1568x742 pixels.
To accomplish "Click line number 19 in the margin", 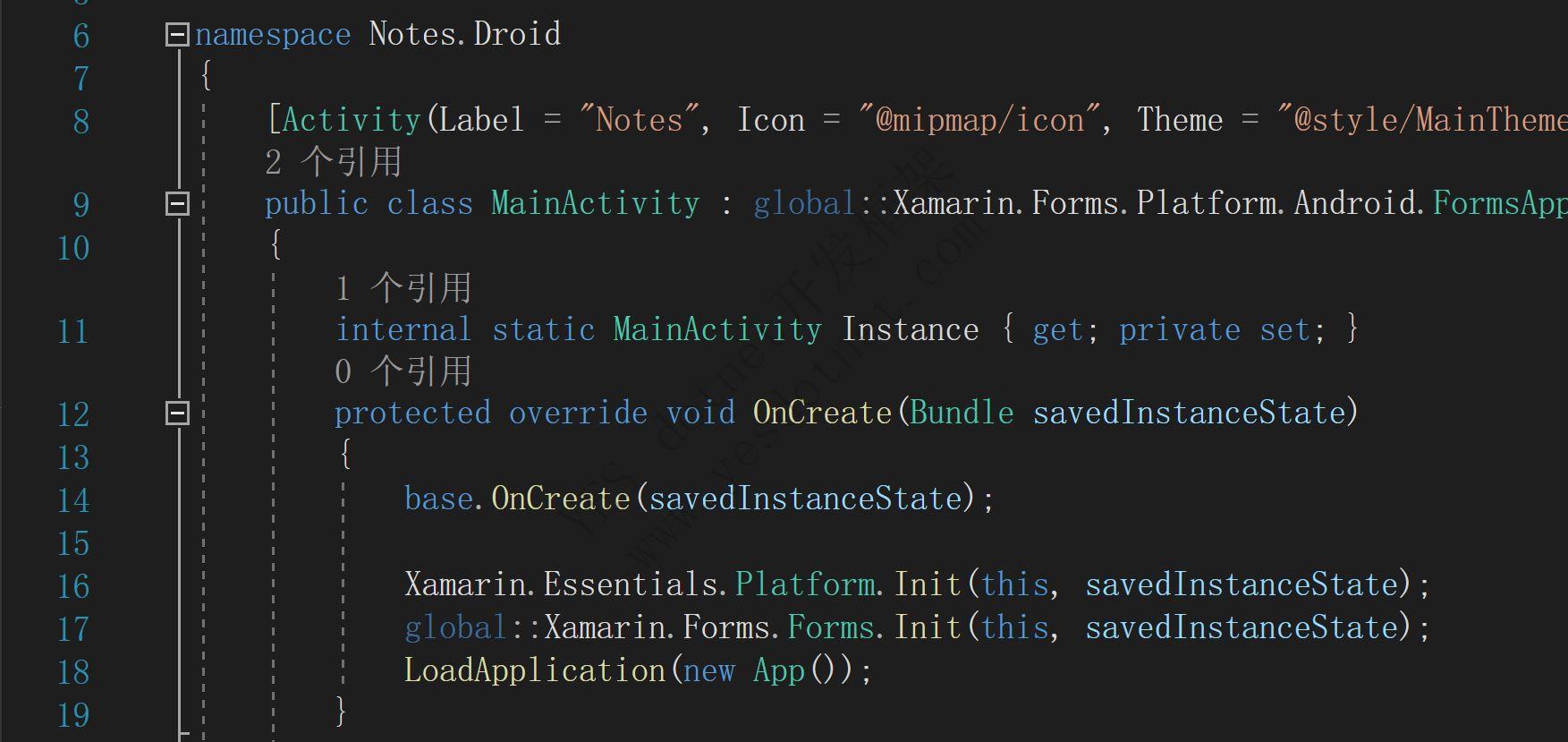I will point(73,715).
